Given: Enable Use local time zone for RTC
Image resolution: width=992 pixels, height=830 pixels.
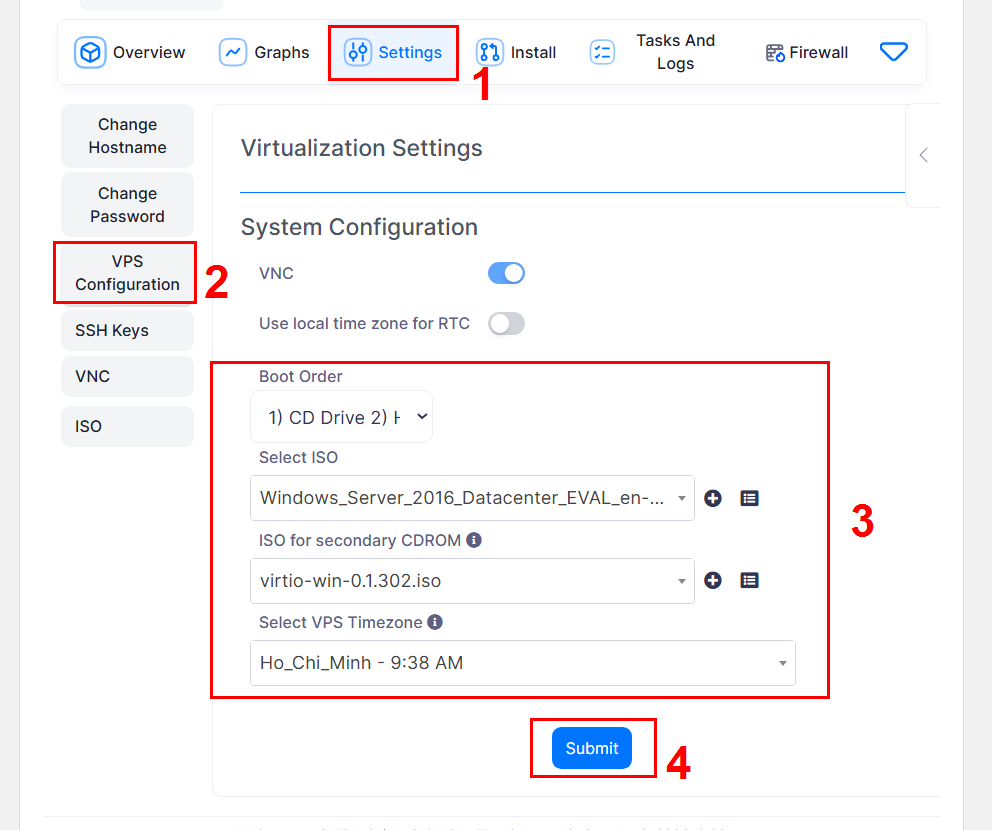Looking at the screenshot, I should tap(506, 324).
